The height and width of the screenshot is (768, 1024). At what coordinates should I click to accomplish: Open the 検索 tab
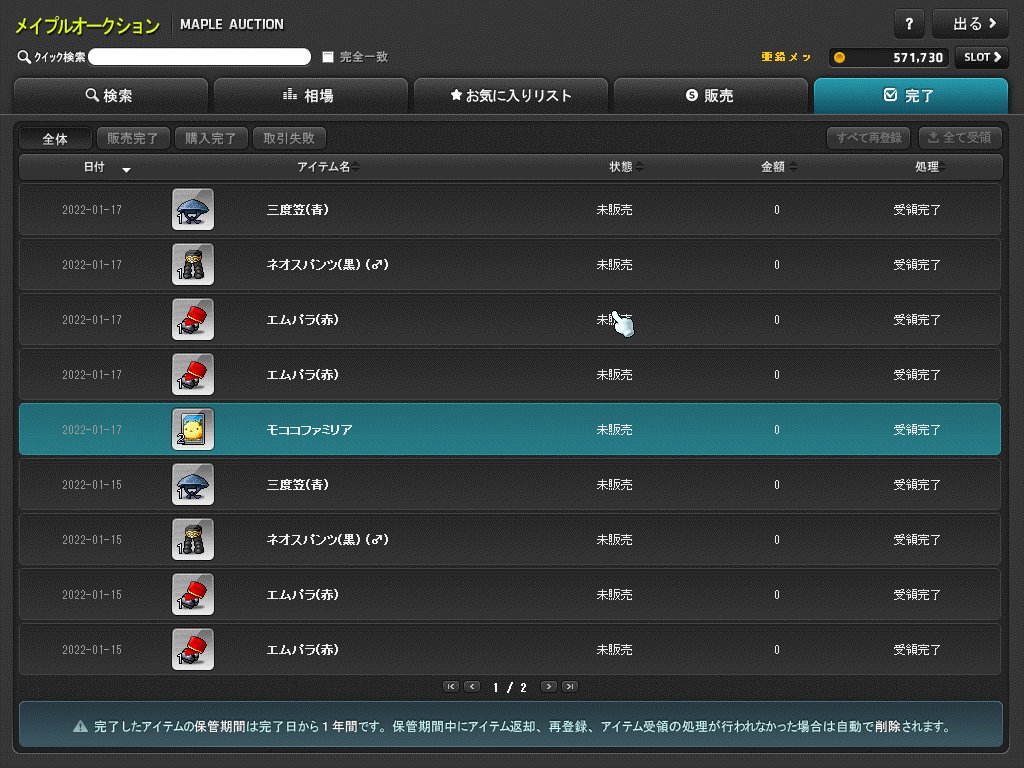[110, 95]
